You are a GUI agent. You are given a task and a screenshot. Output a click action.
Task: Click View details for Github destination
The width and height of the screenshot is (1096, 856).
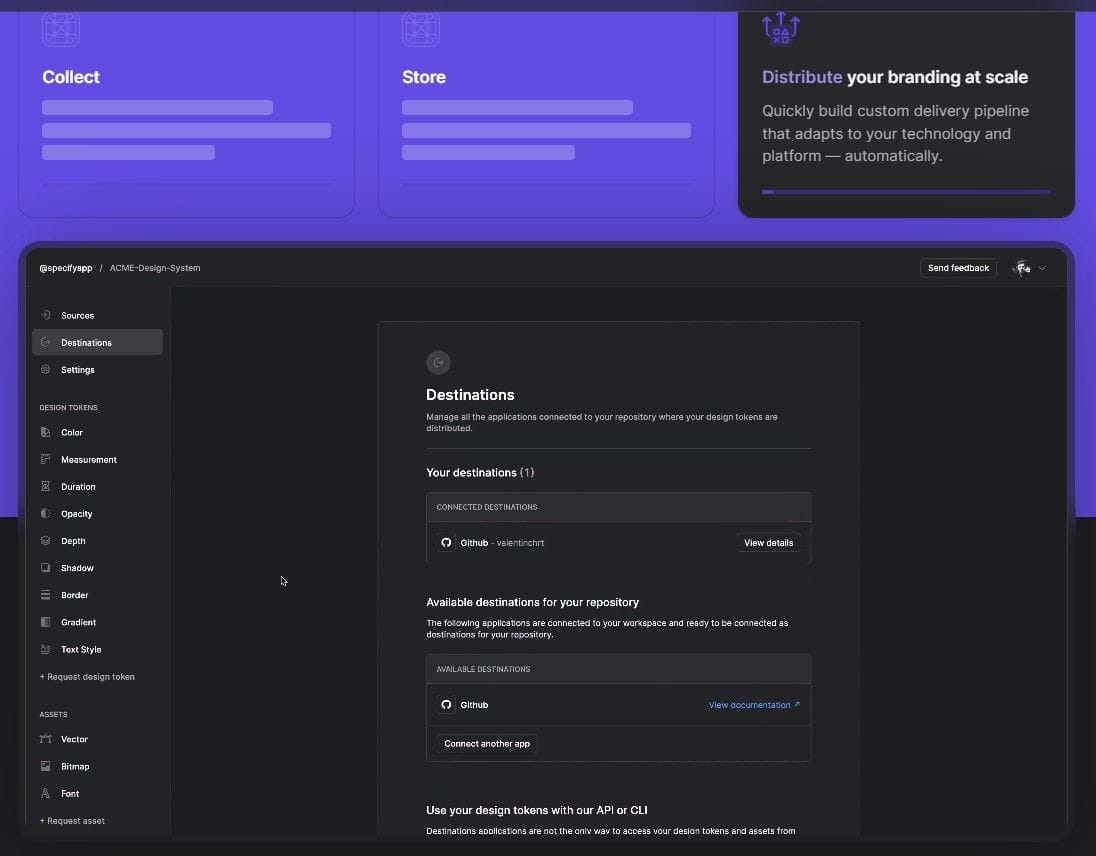(x=768, y=542)
